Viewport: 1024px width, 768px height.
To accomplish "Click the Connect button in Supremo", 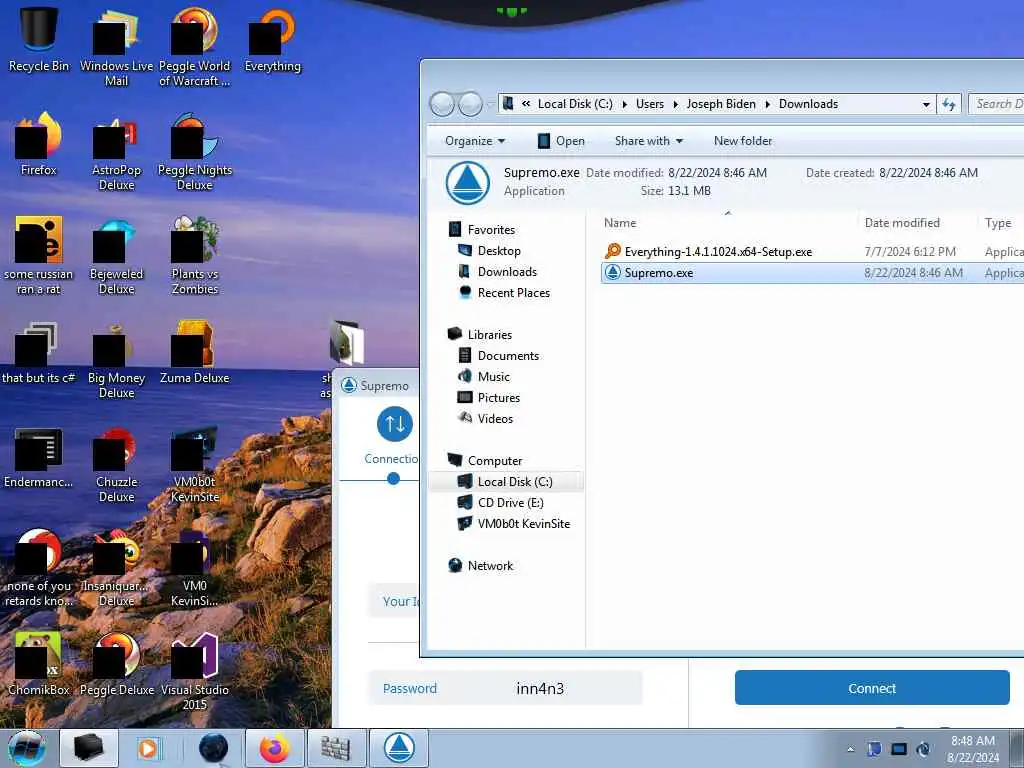I will click(872, 688).
